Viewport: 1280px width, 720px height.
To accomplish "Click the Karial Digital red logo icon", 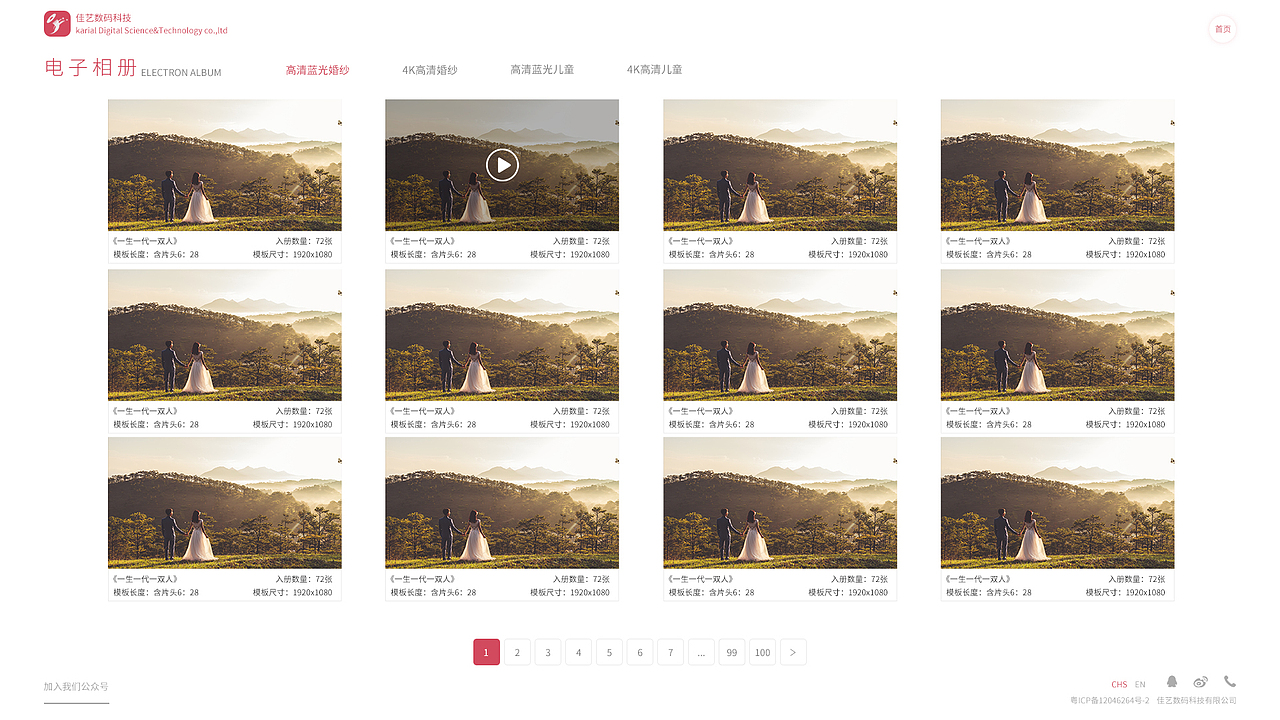I will click(x=57, y=23).
